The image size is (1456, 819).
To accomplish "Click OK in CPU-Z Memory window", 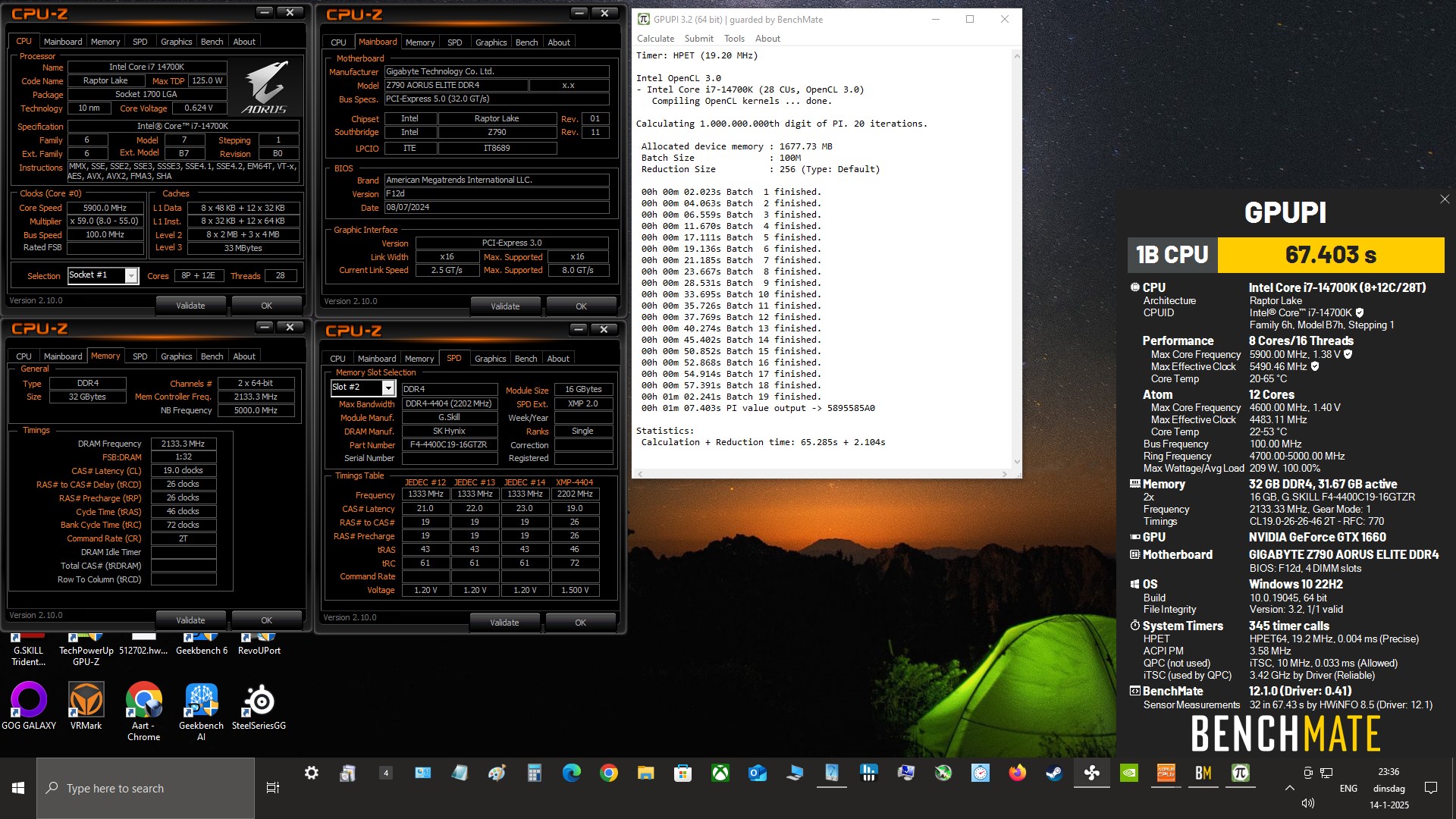I will 266,620.
